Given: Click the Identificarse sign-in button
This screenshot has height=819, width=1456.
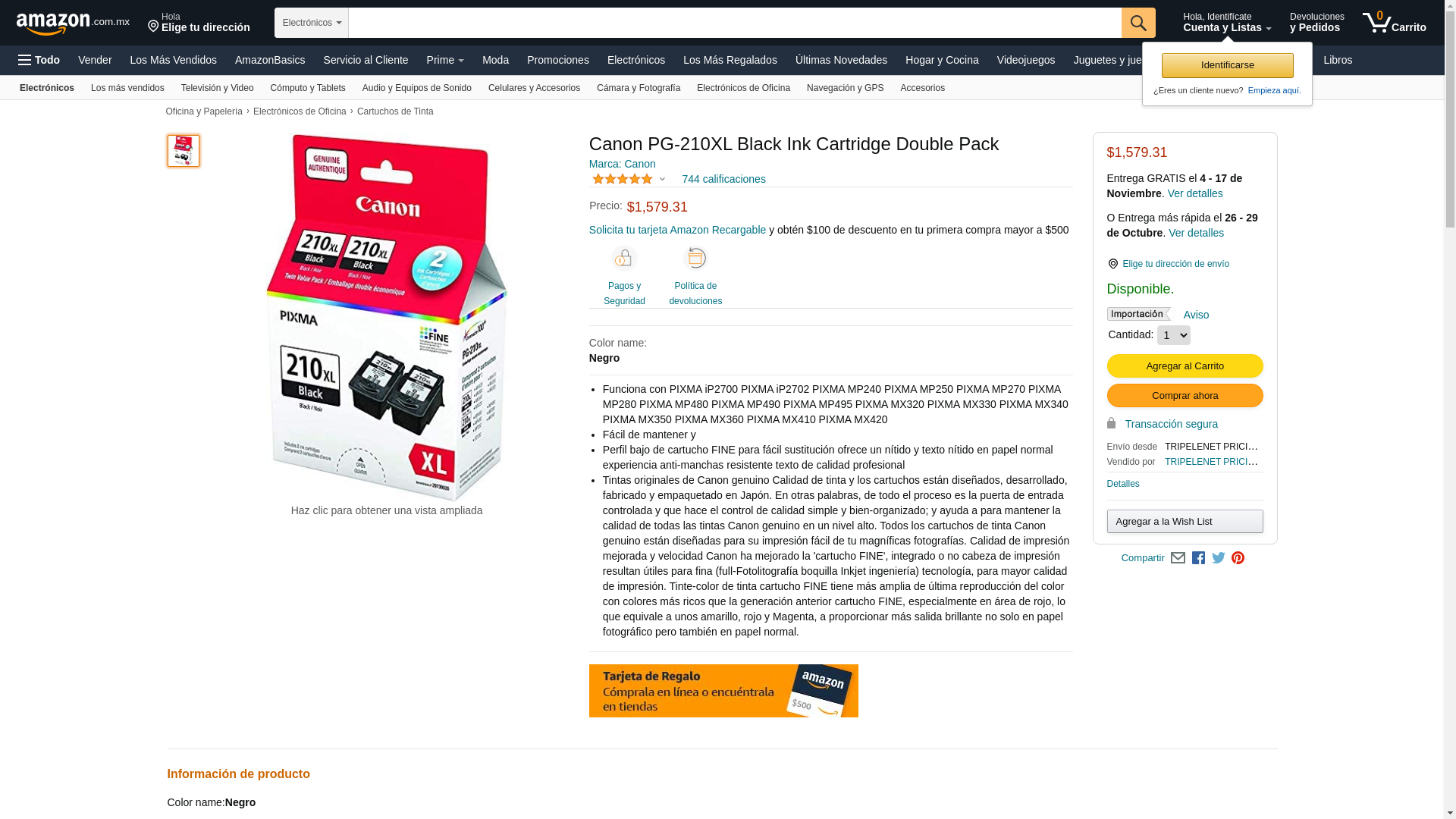Looking at the screenshot, I should (x=1227, y=65).
